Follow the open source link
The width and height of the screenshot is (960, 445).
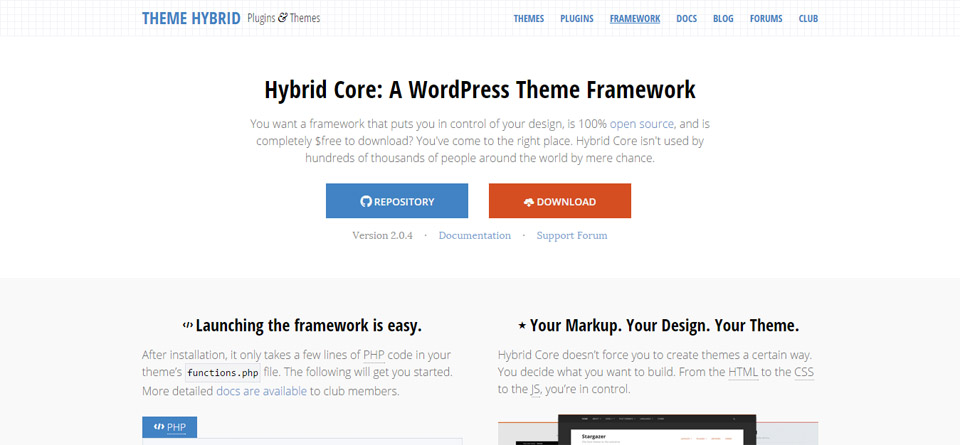tap(642, 124)
